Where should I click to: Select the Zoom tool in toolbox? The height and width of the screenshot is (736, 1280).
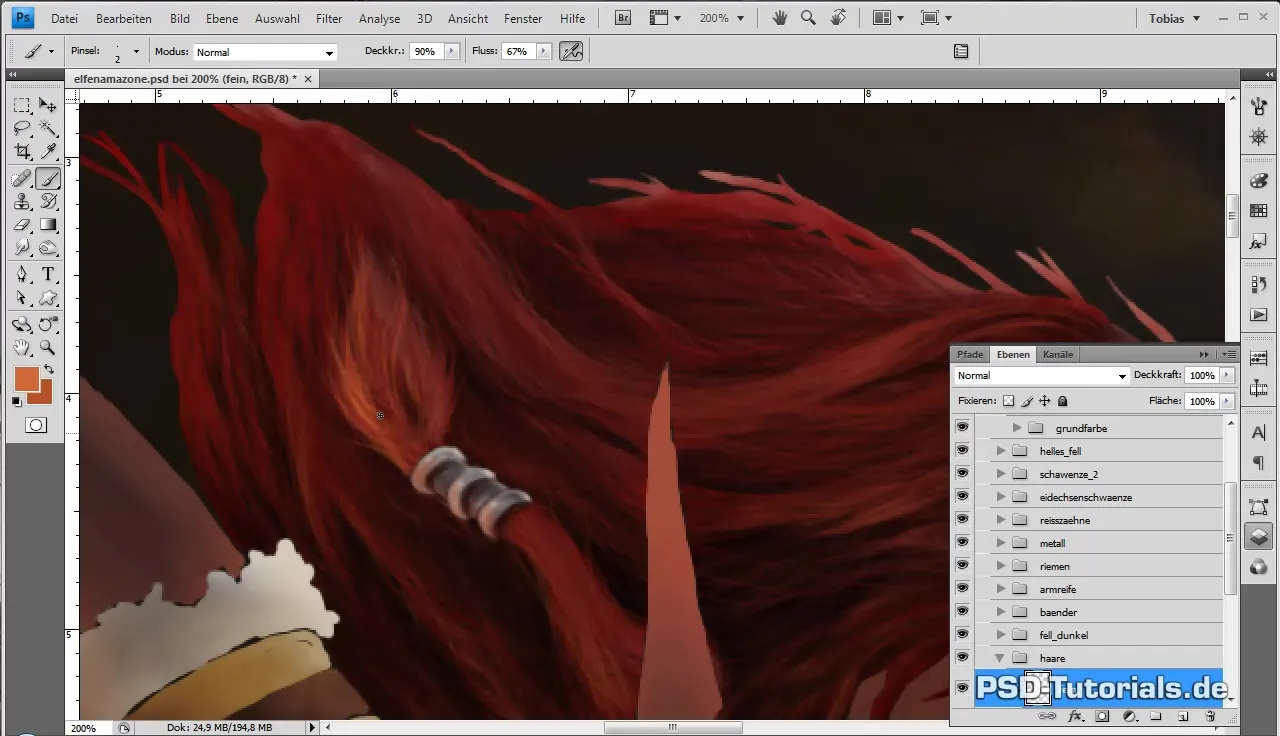click(x=47, y=348)
